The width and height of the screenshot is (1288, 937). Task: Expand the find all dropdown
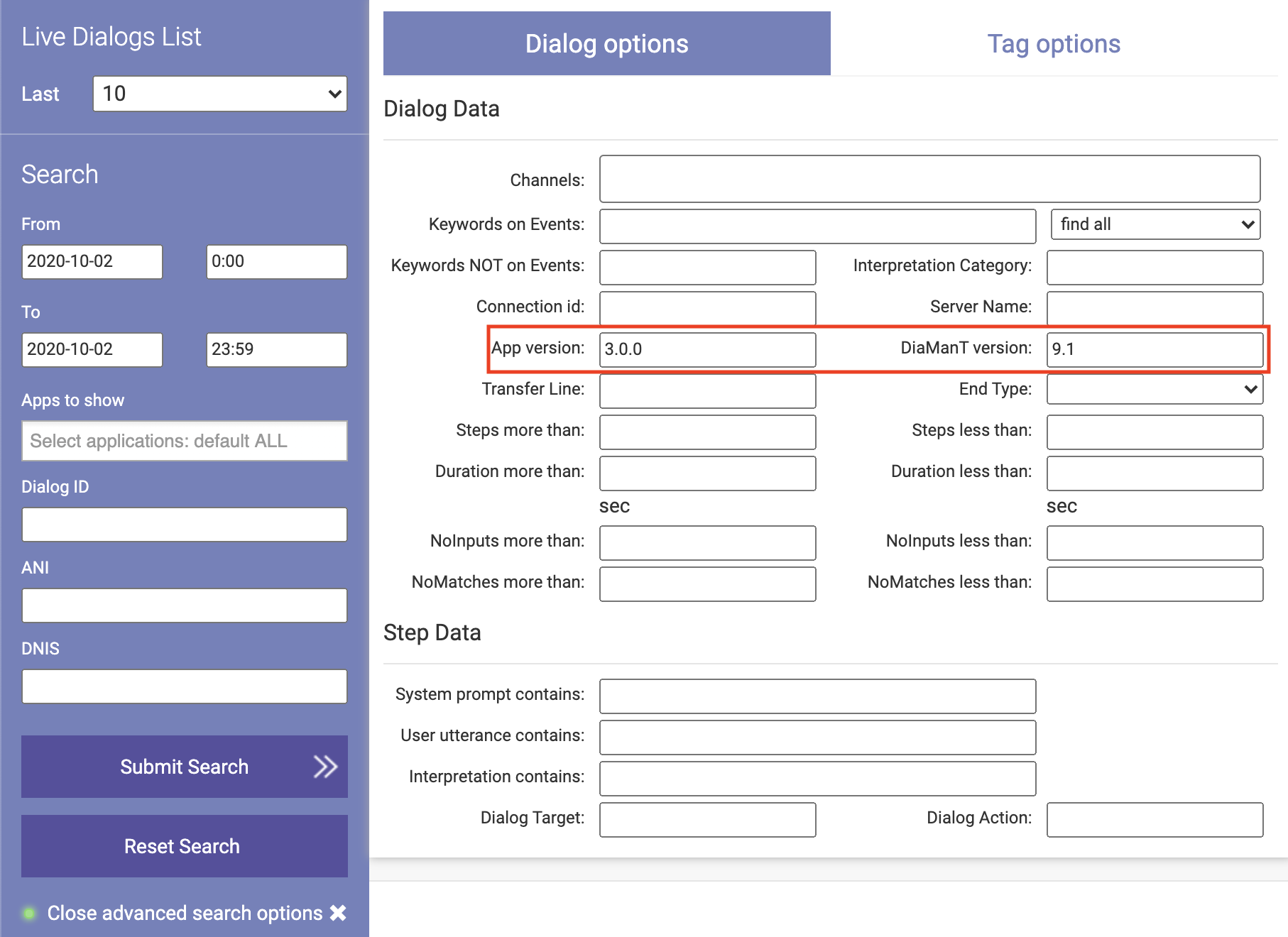[x=1155, y=224]
